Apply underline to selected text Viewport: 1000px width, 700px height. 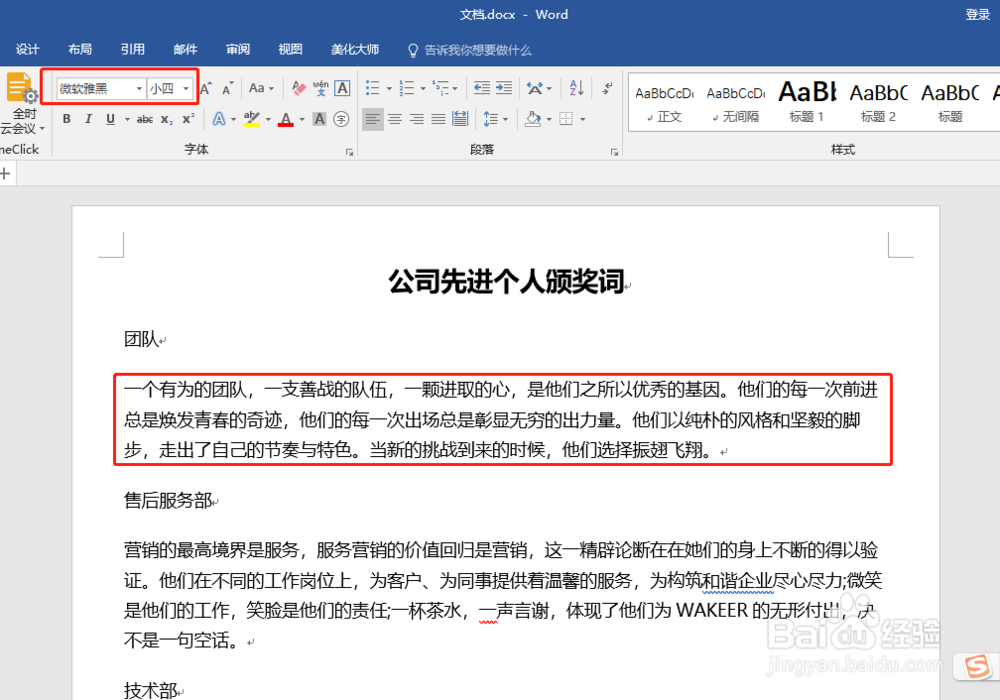[x=109, y=119]
